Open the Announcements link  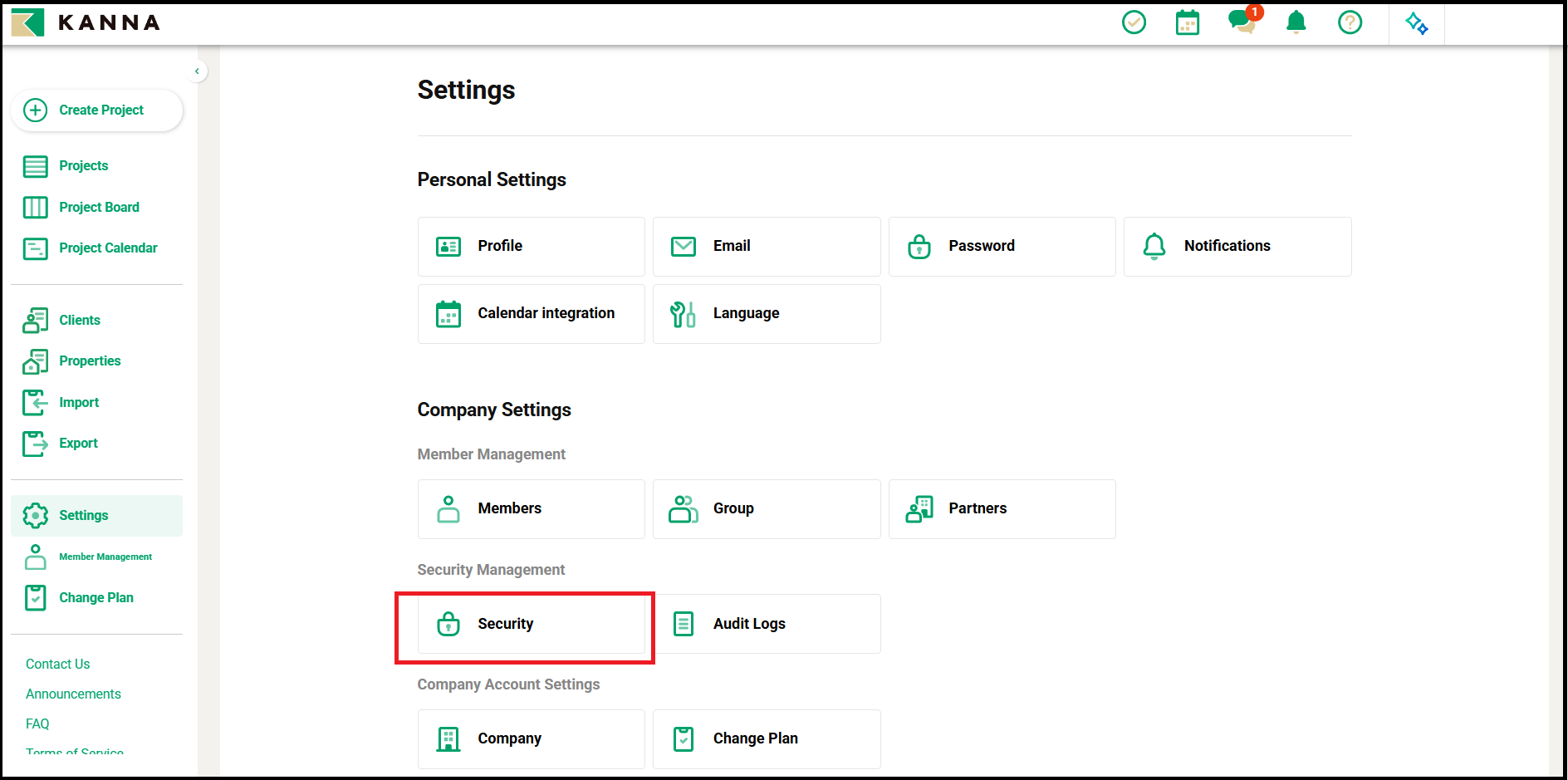(x=73, y=694)
